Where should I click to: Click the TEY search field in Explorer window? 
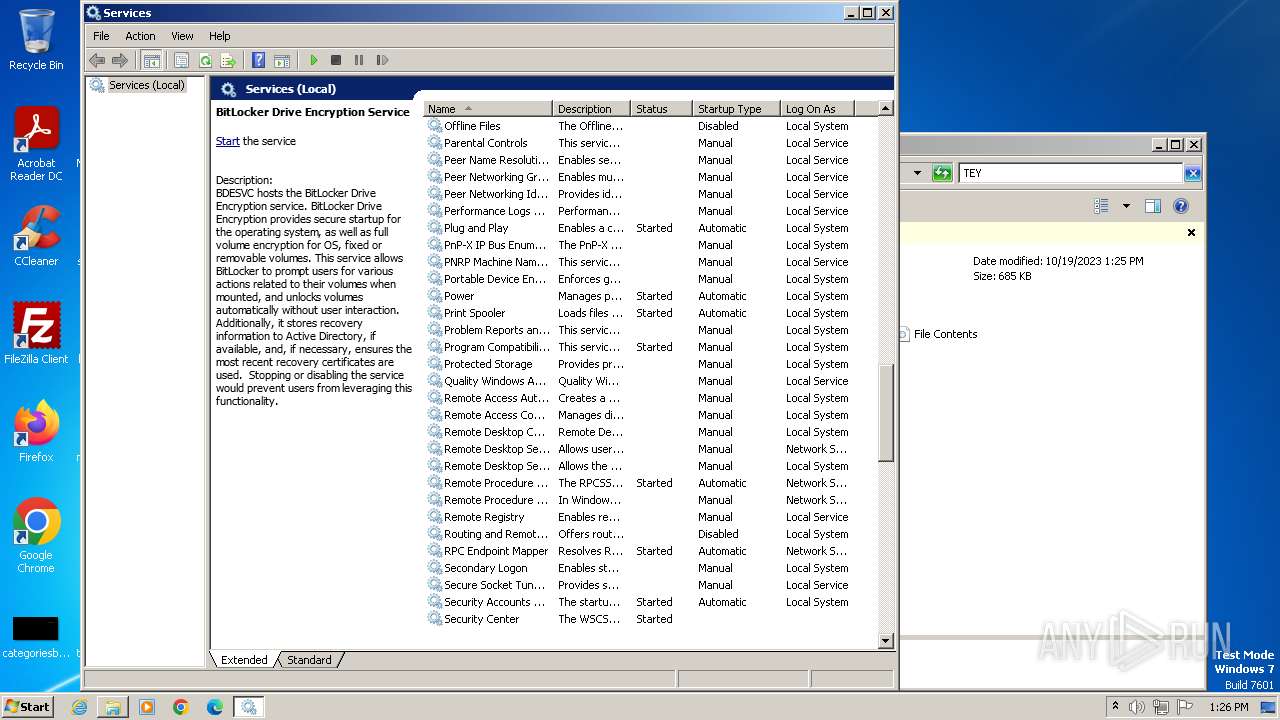(1071, 173)
